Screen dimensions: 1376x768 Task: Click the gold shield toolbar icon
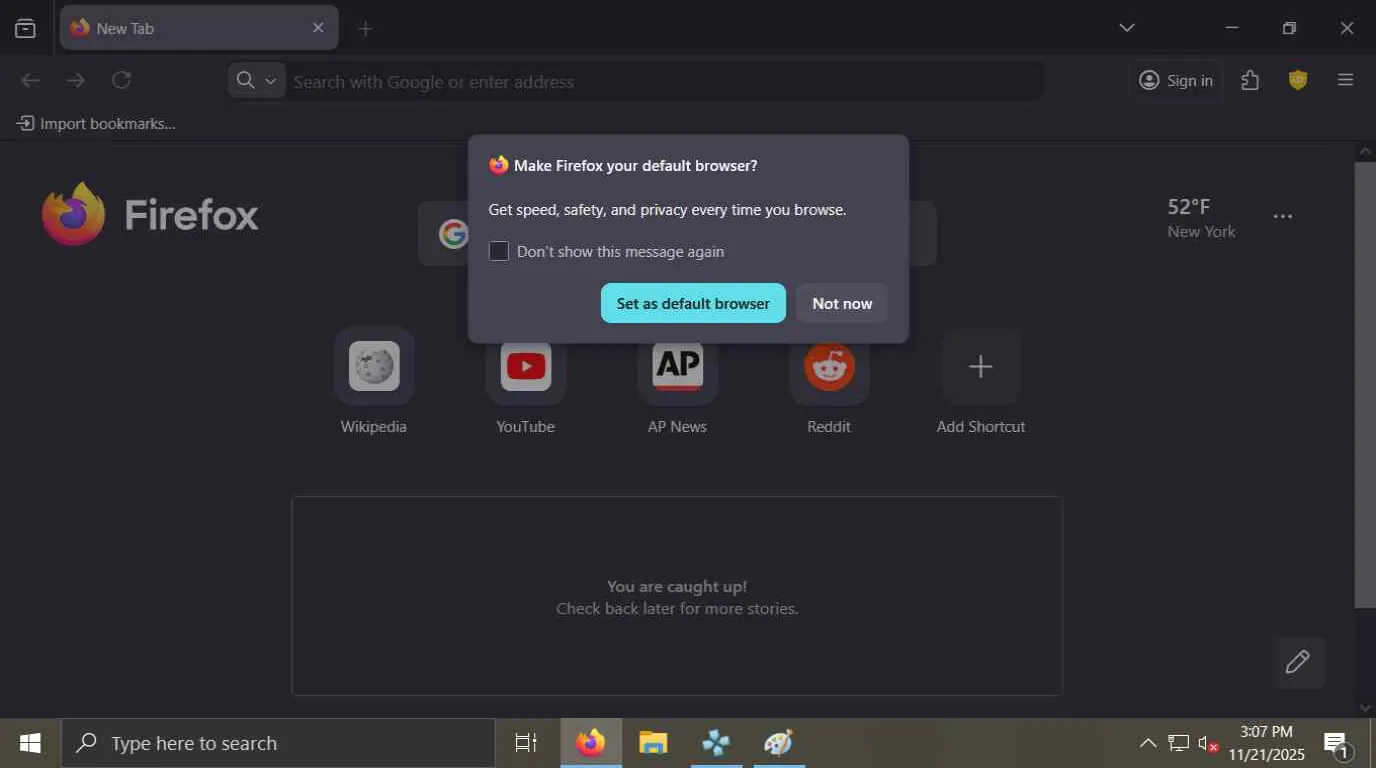1298,80
